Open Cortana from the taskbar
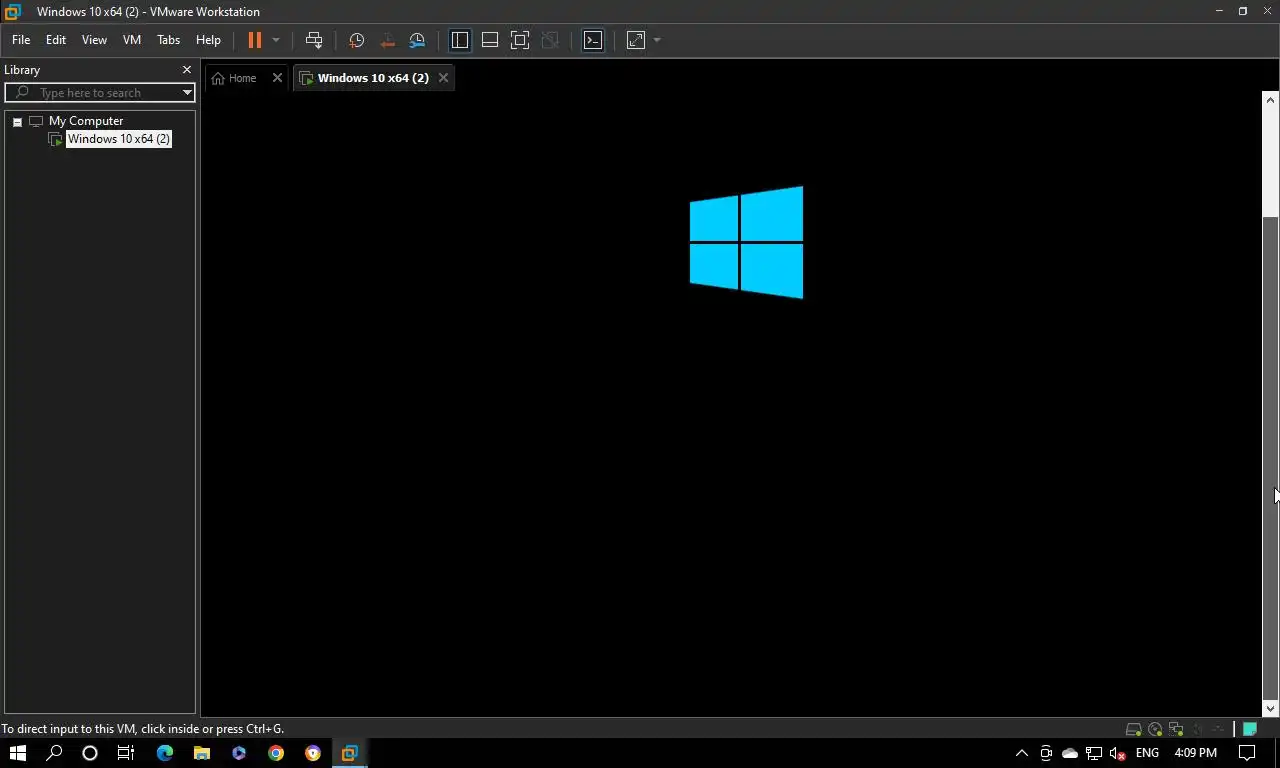Screen dimensions: 1280x768 point(90,753)
